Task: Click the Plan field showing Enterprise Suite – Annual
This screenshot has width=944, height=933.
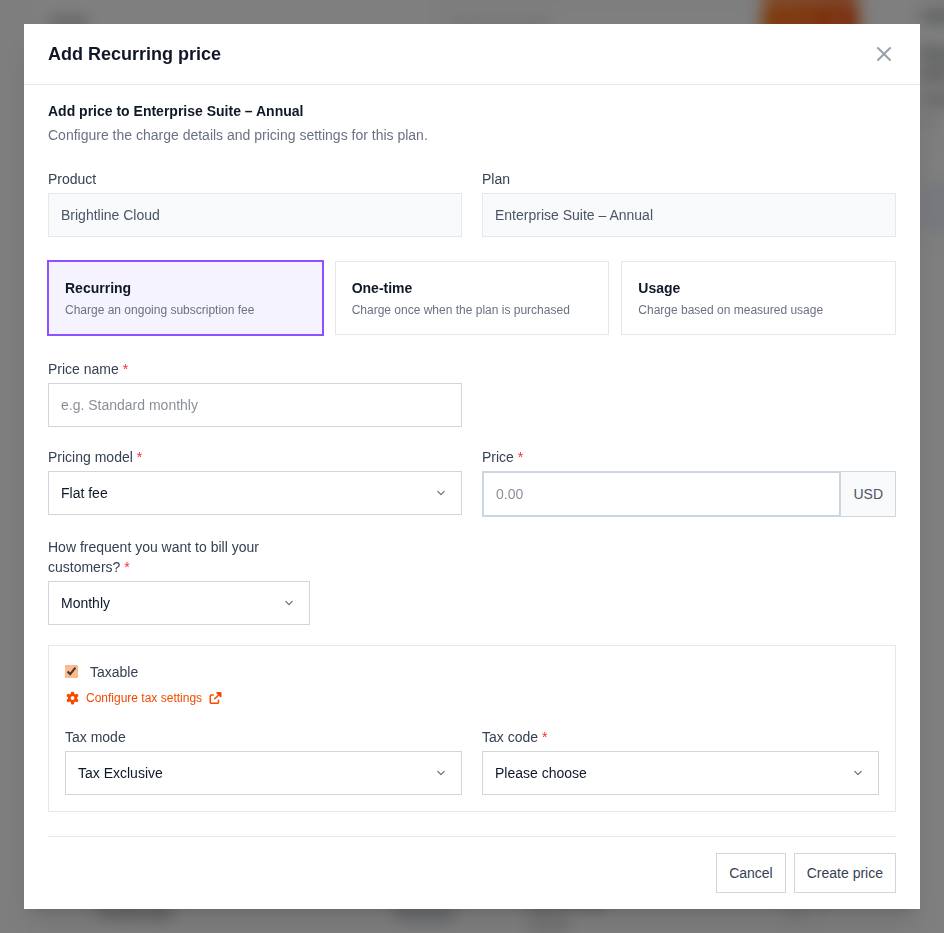Action: [x=689, y=215]
